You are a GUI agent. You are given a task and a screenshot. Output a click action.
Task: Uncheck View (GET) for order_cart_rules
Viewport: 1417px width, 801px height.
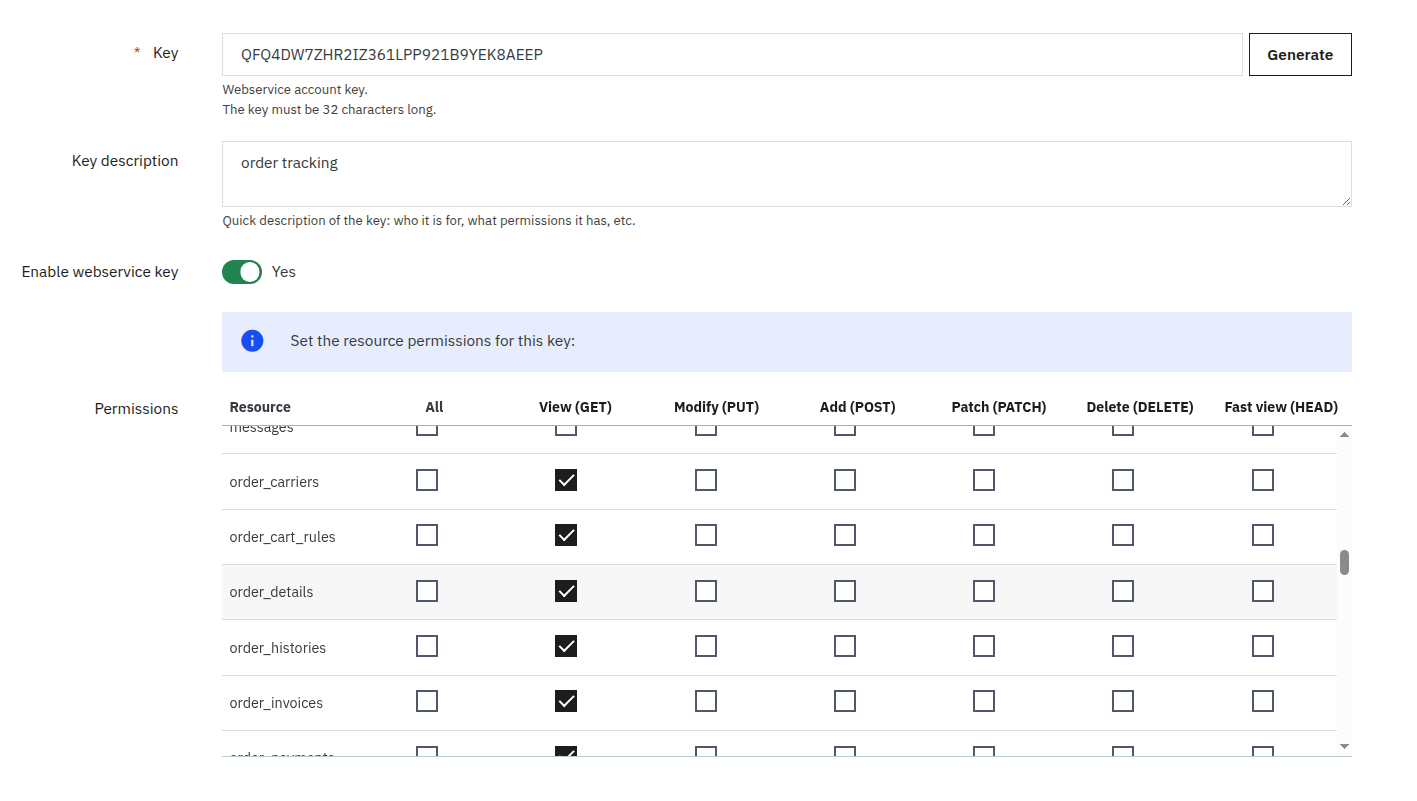[x=566, y=536]
